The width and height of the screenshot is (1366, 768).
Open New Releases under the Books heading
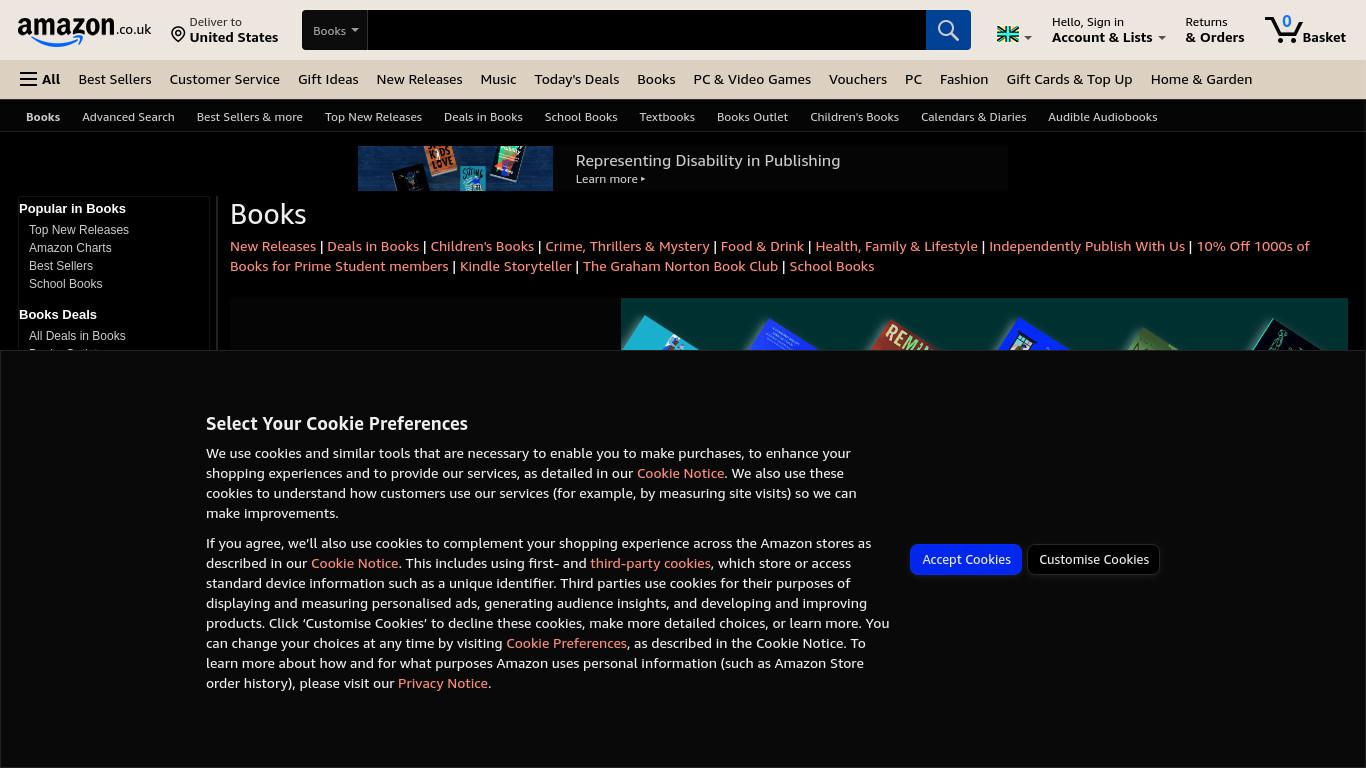point(273,246)
